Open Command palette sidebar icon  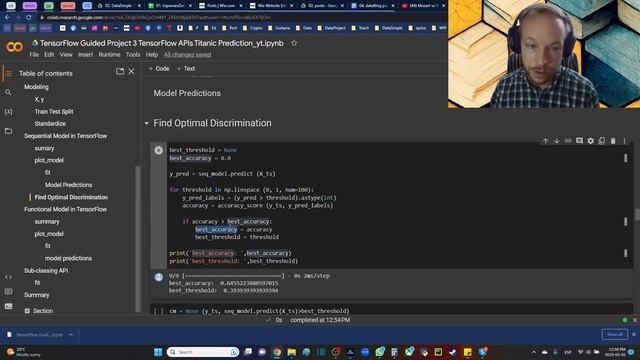8,291
